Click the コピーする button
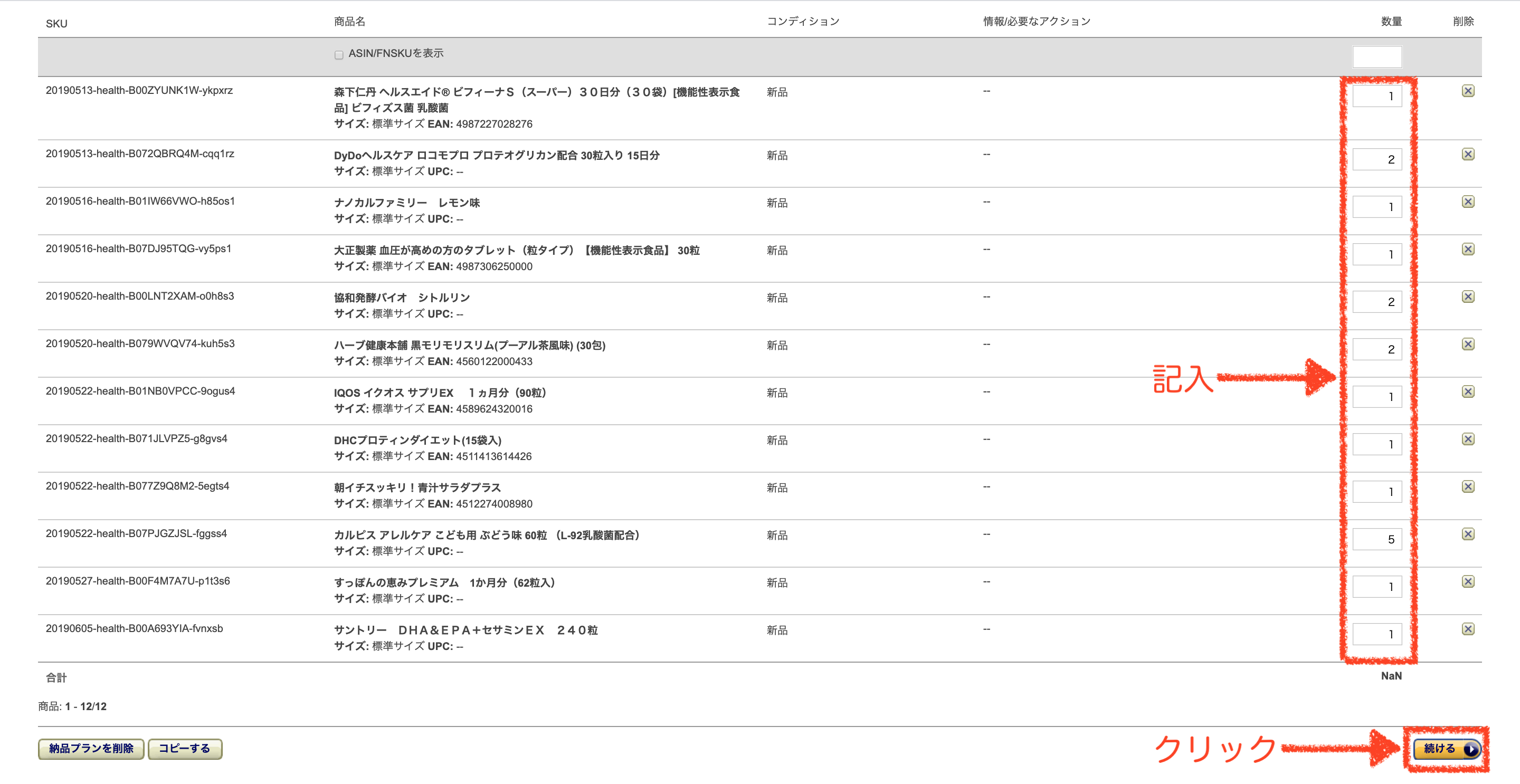 (x=185, y=749)
